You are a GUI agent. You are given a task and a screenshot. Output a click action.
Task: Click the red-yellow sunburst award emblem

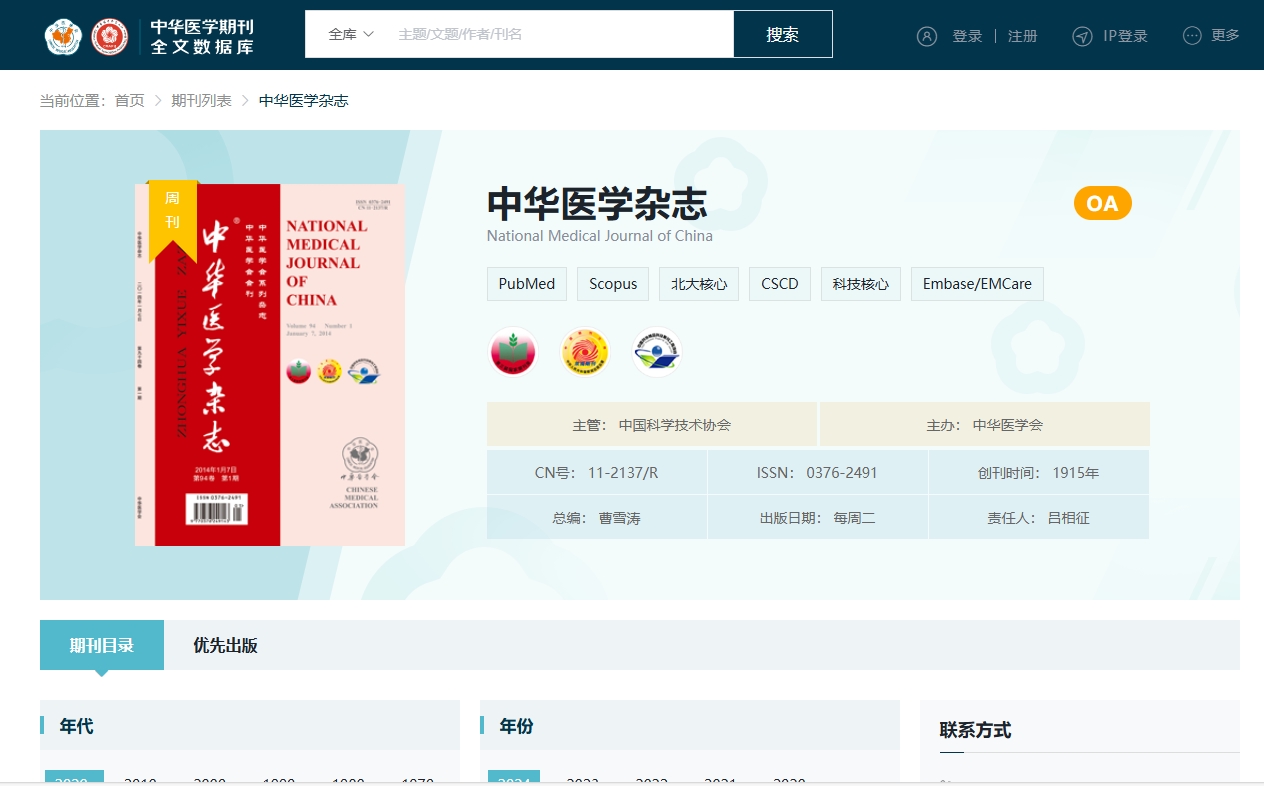point(584,352)
